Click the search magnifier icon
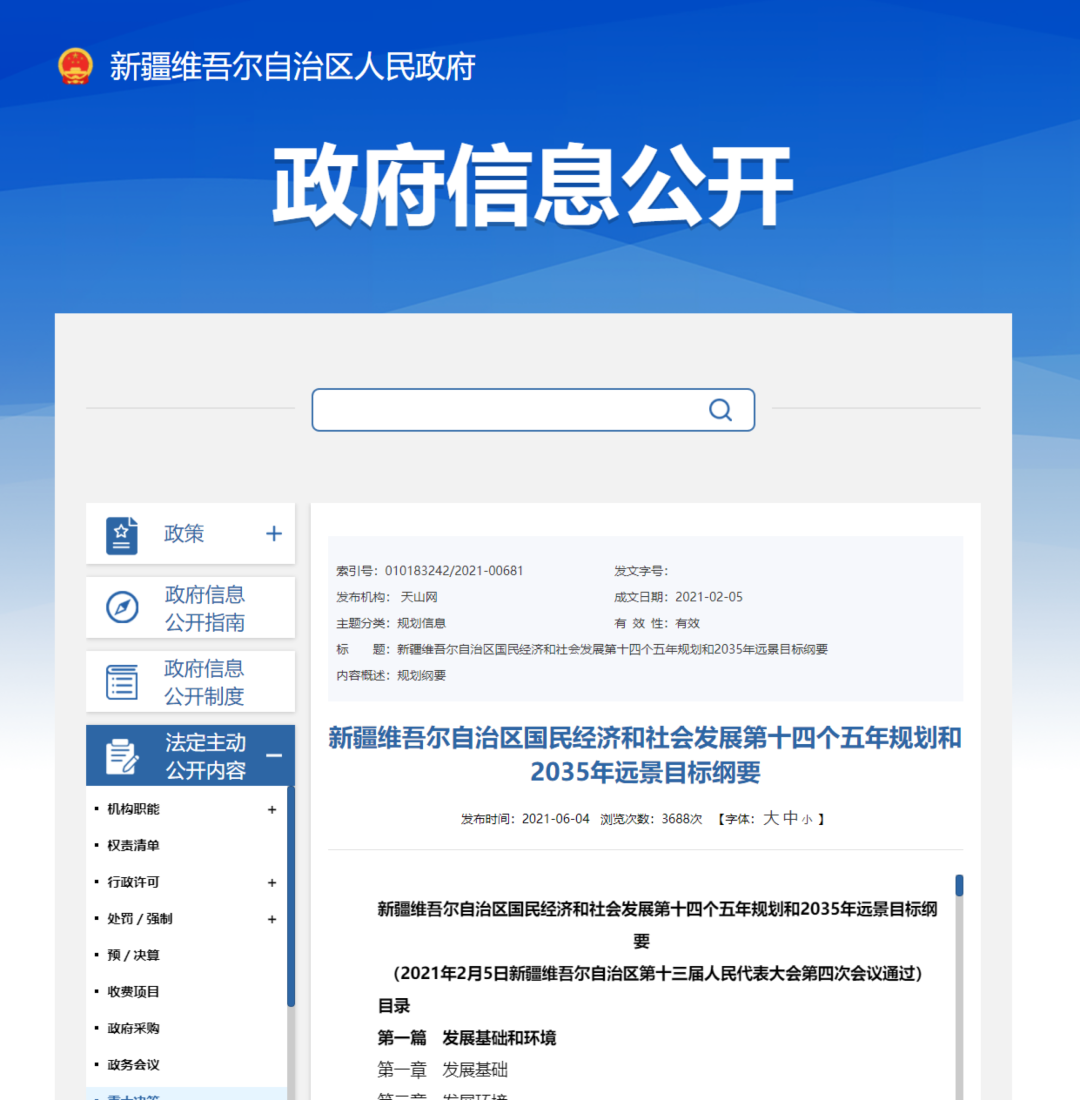 (x=720, y=410)
